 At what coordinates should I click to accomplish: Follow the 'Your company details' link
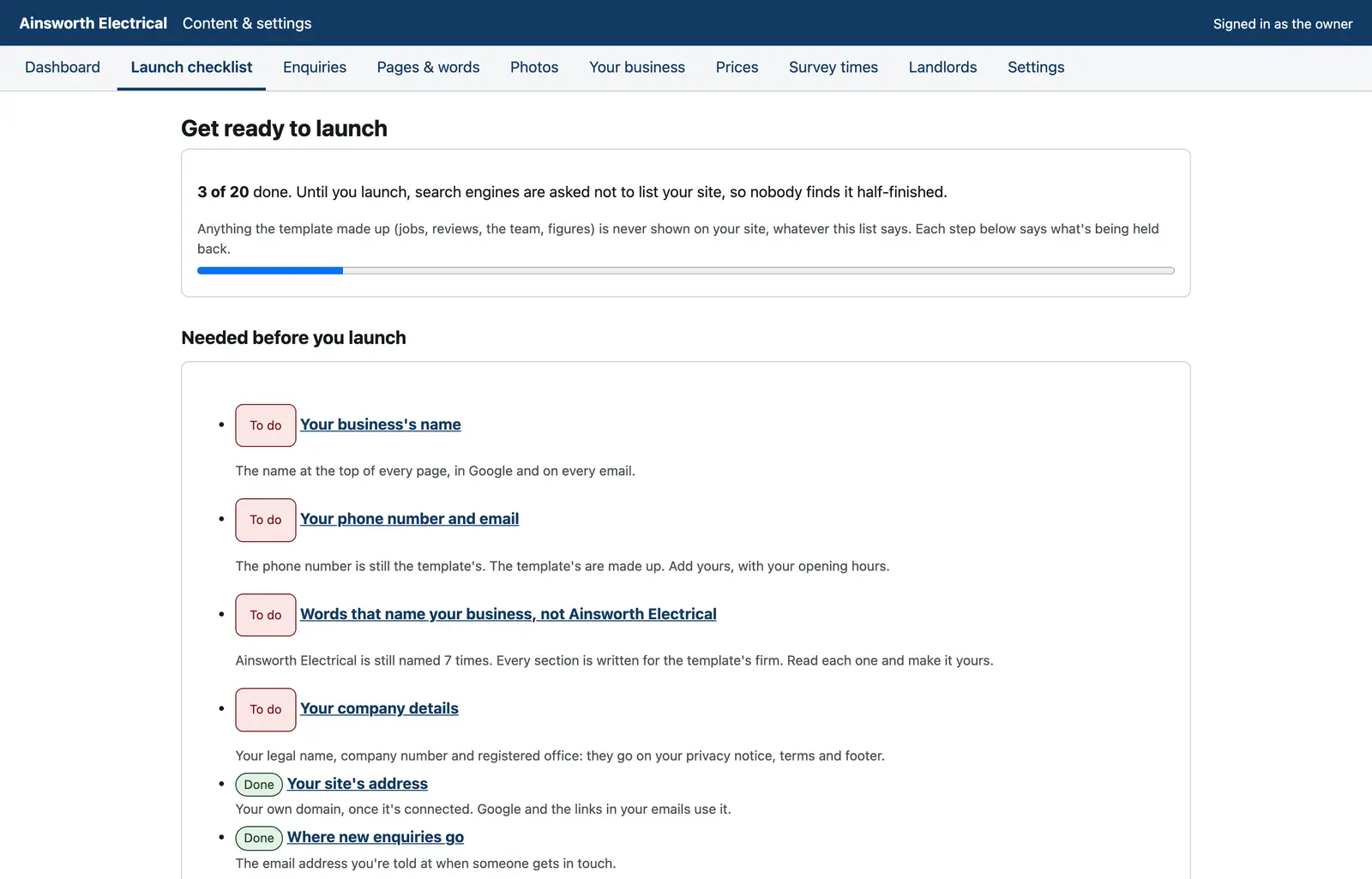click(x=379, y=708)
